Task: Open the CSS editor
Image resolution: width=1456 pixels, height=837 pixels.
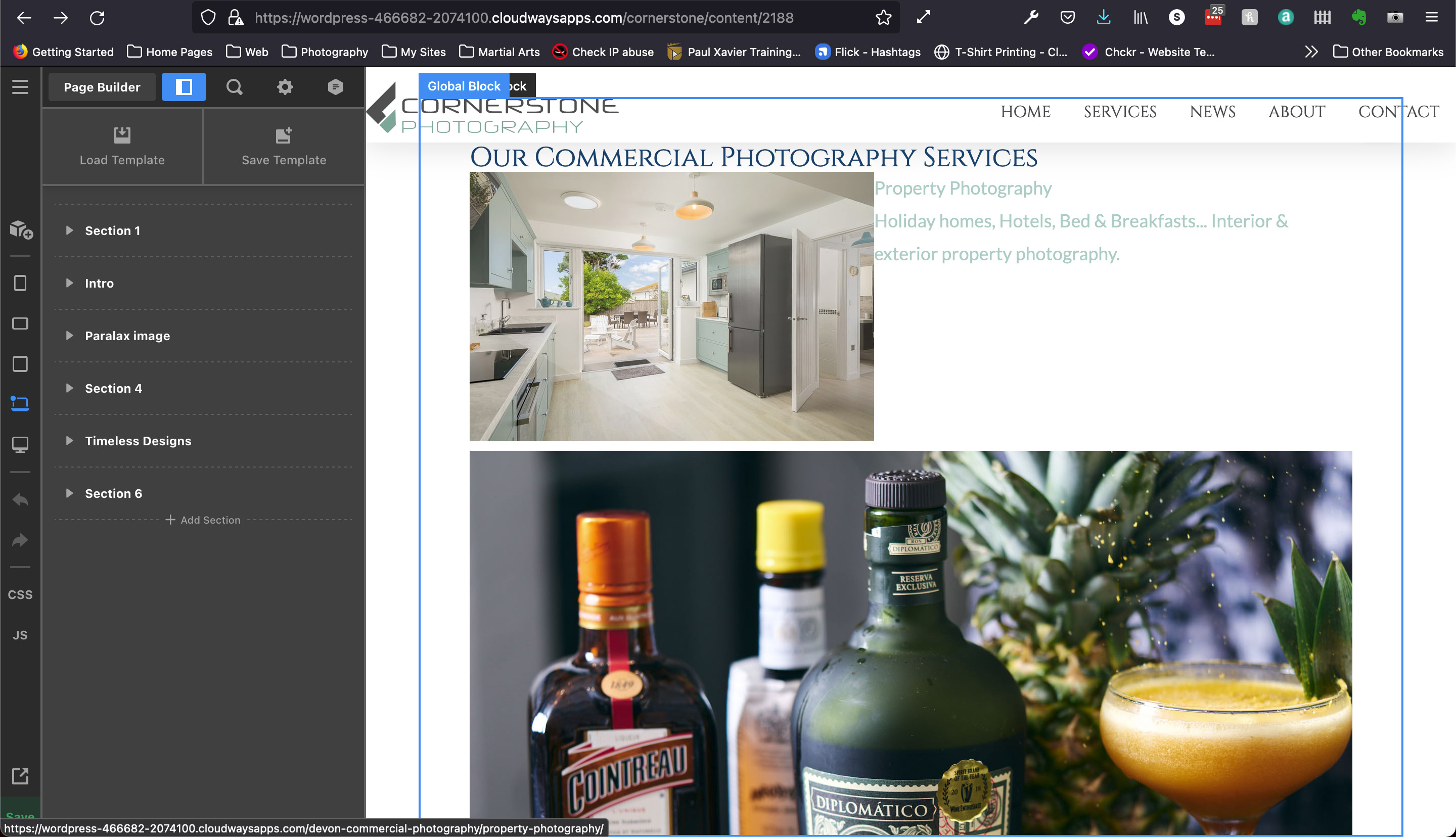Action: click(20, 594)
